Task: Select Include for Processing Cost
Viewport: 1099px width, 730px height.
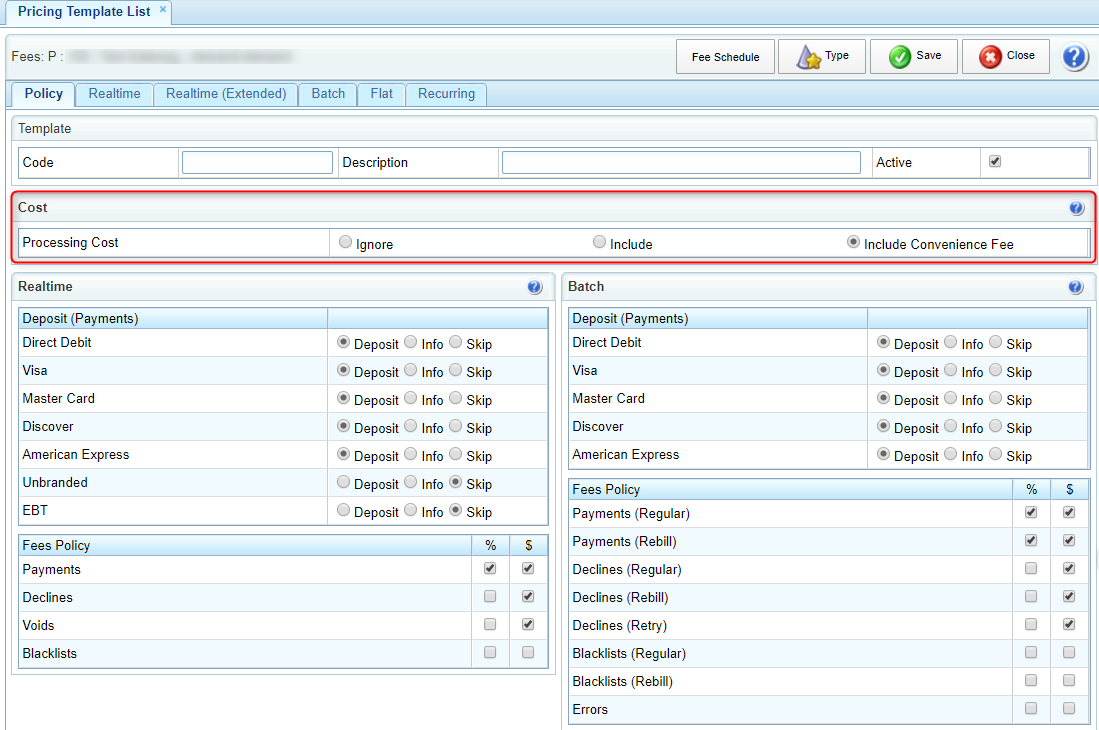Action: coord(599,242)
